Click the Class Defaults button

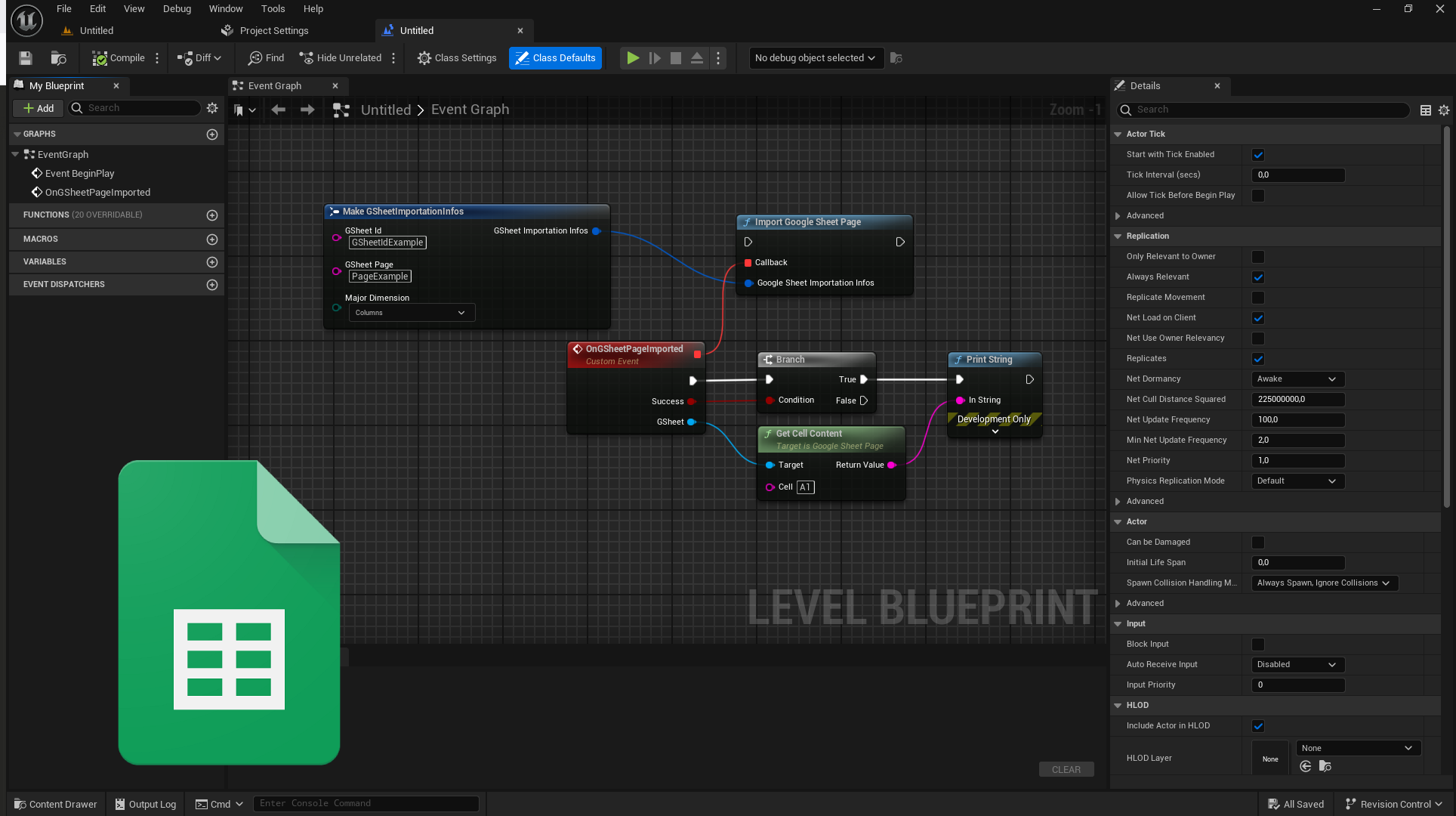[x=556, y=58]
